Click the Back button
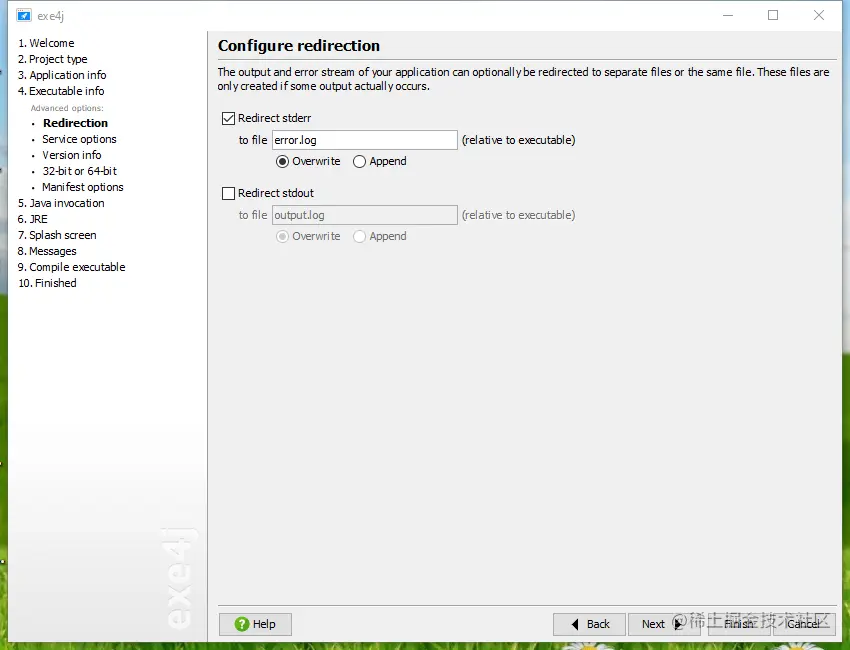 click(x=589, y=624)
